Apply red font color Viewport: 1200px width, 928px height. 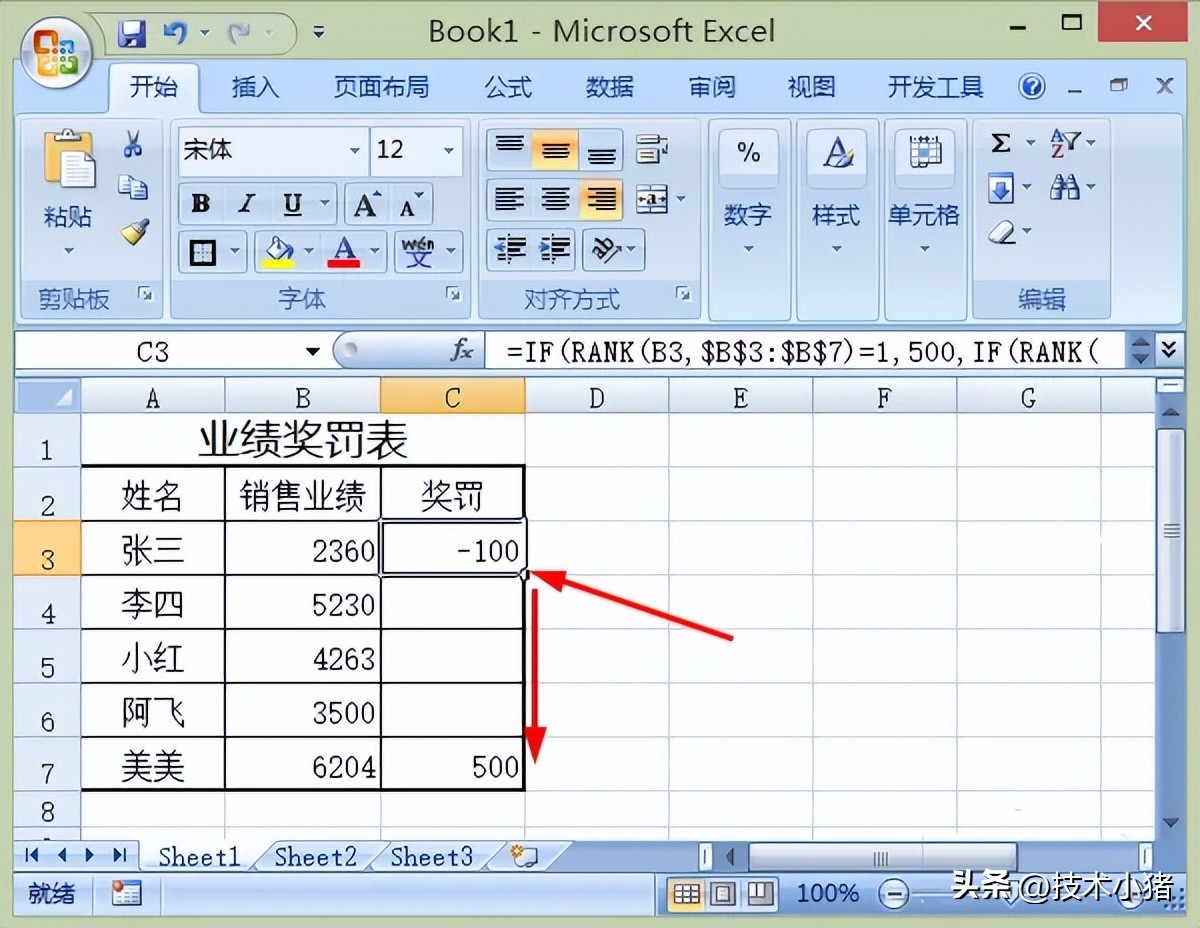pyautogui.click(x=344, y=251)
